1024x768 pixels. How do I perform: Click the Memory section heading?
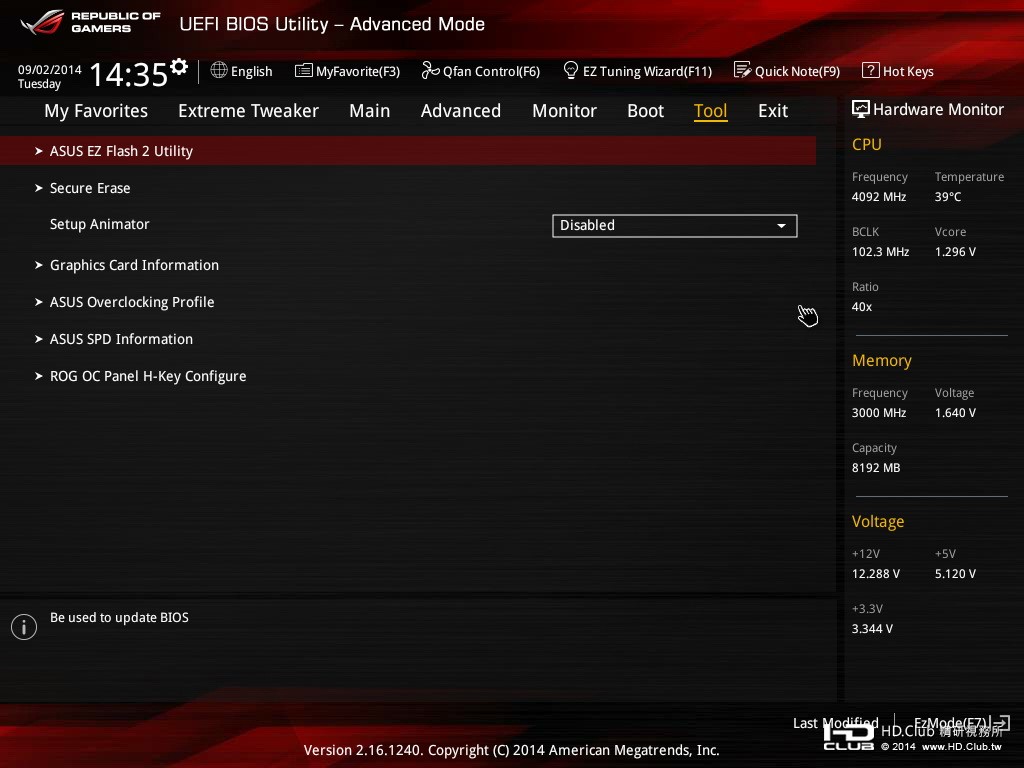click(x=882, y=360)
